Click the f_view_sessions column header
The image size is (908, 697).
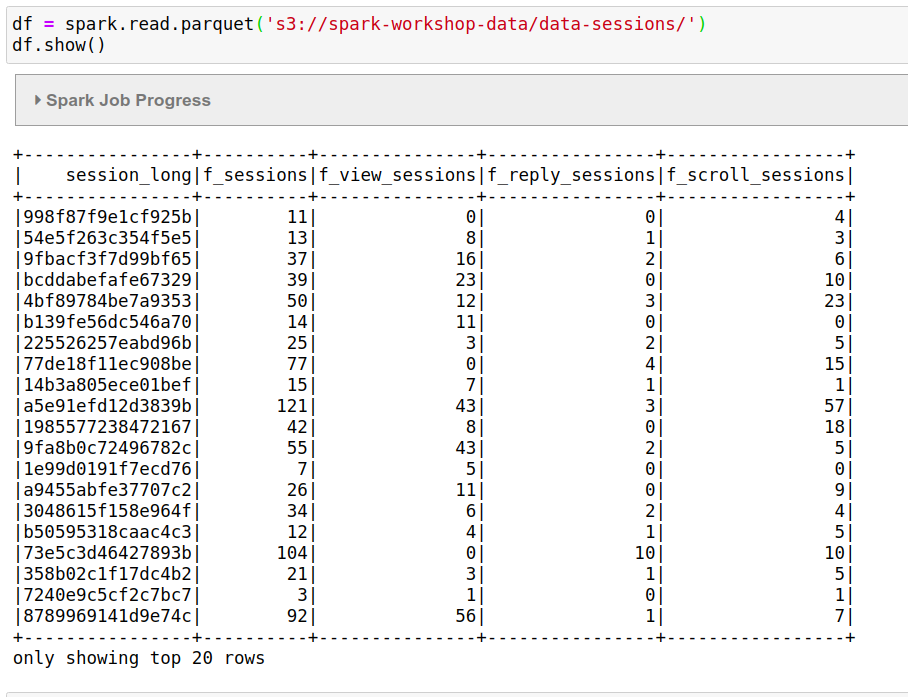tap(397, 175)
